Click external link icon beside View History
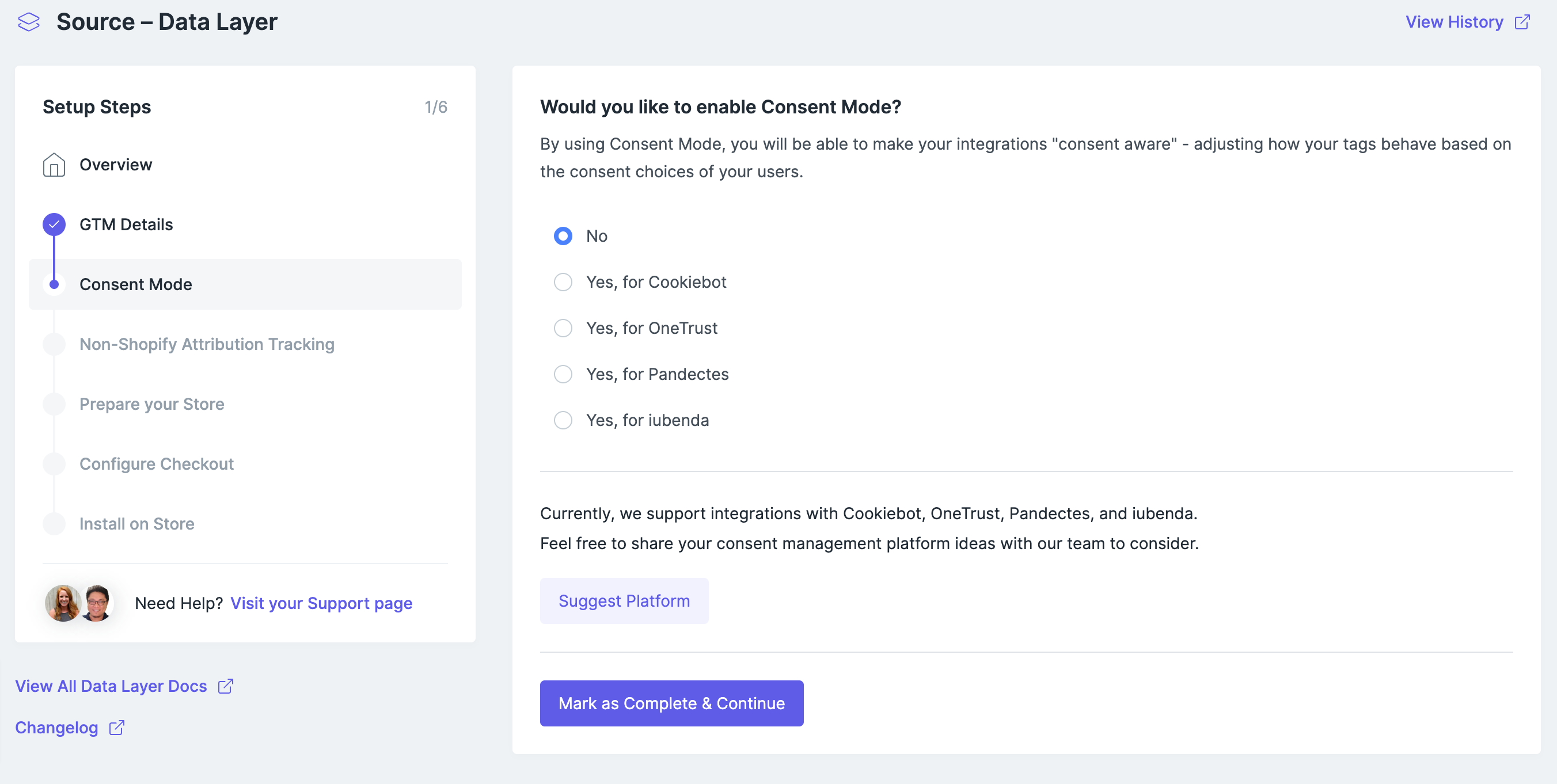Image resolution: width=1557 pixels, height=784 pixels. [1522, 22]
